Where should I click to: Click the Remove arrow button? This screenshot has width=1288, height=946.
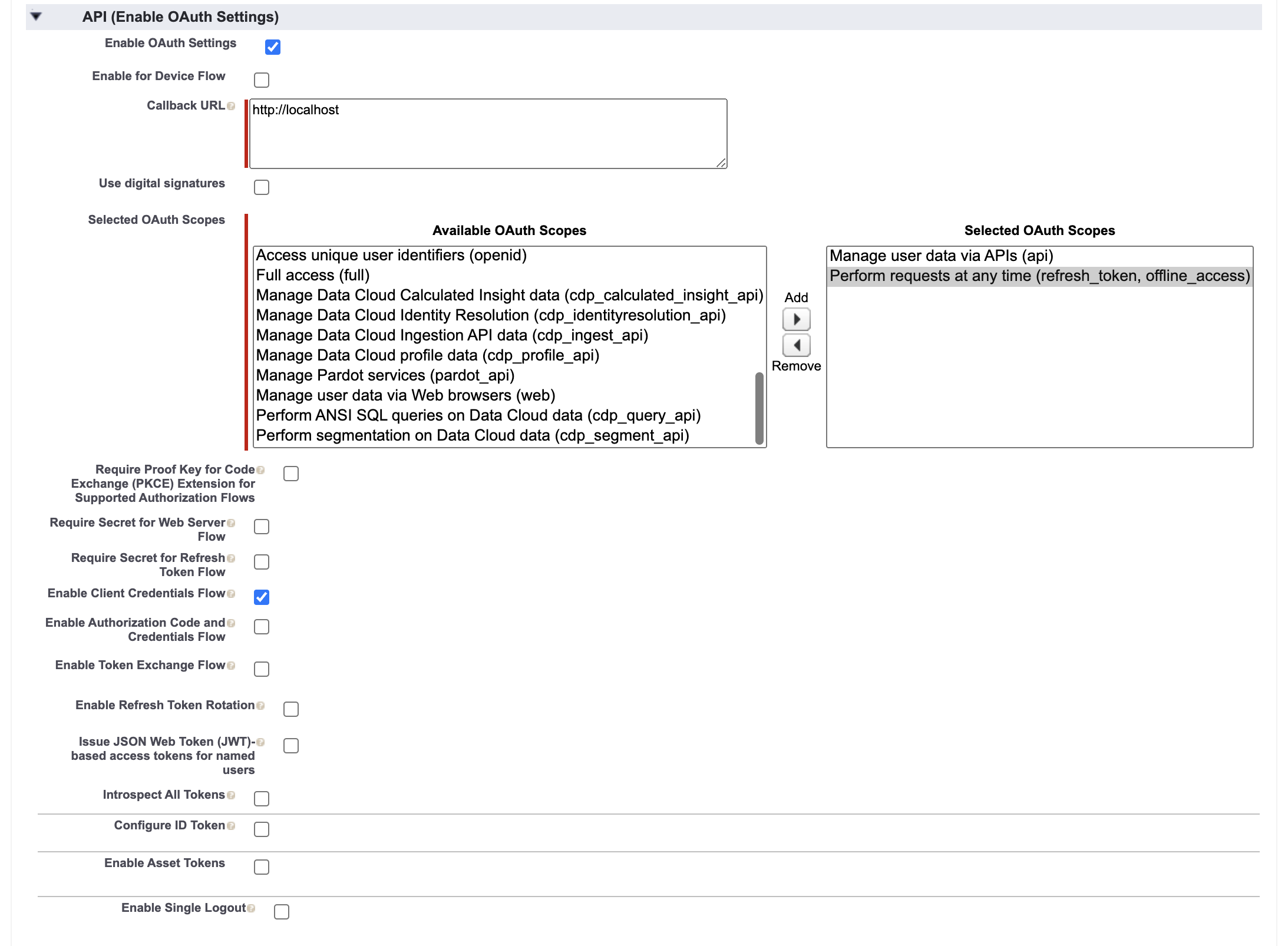coord(796,345)
